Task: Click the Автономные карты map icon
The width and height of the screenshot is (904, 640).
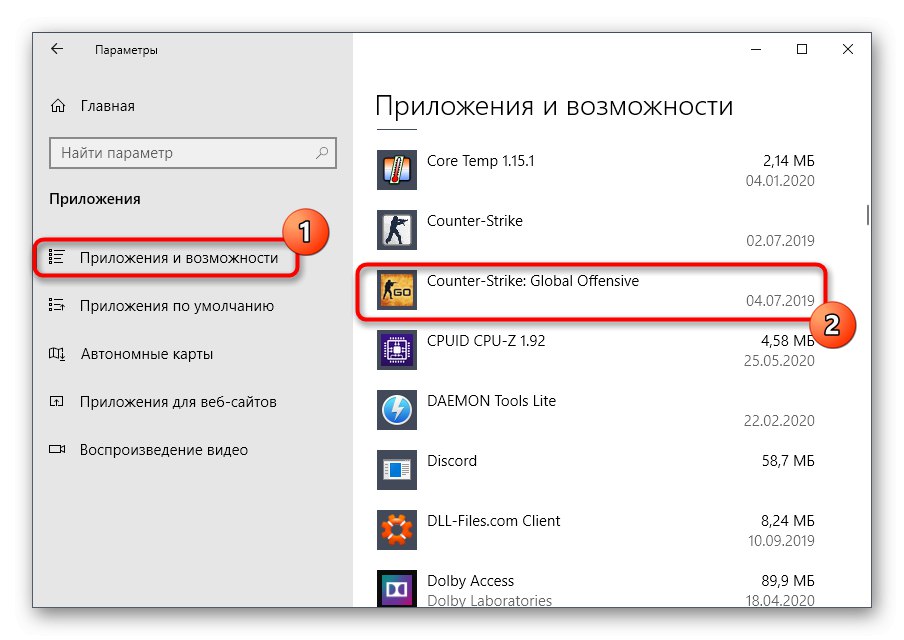Action: [x=56, y=353]
